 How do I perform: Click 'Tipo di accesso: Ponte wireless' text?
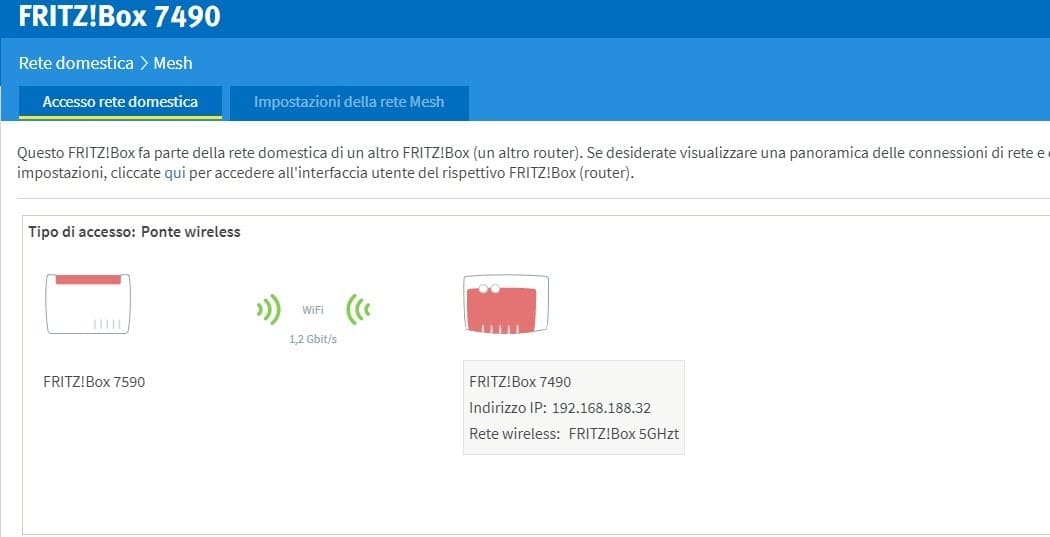click(134, 232)
